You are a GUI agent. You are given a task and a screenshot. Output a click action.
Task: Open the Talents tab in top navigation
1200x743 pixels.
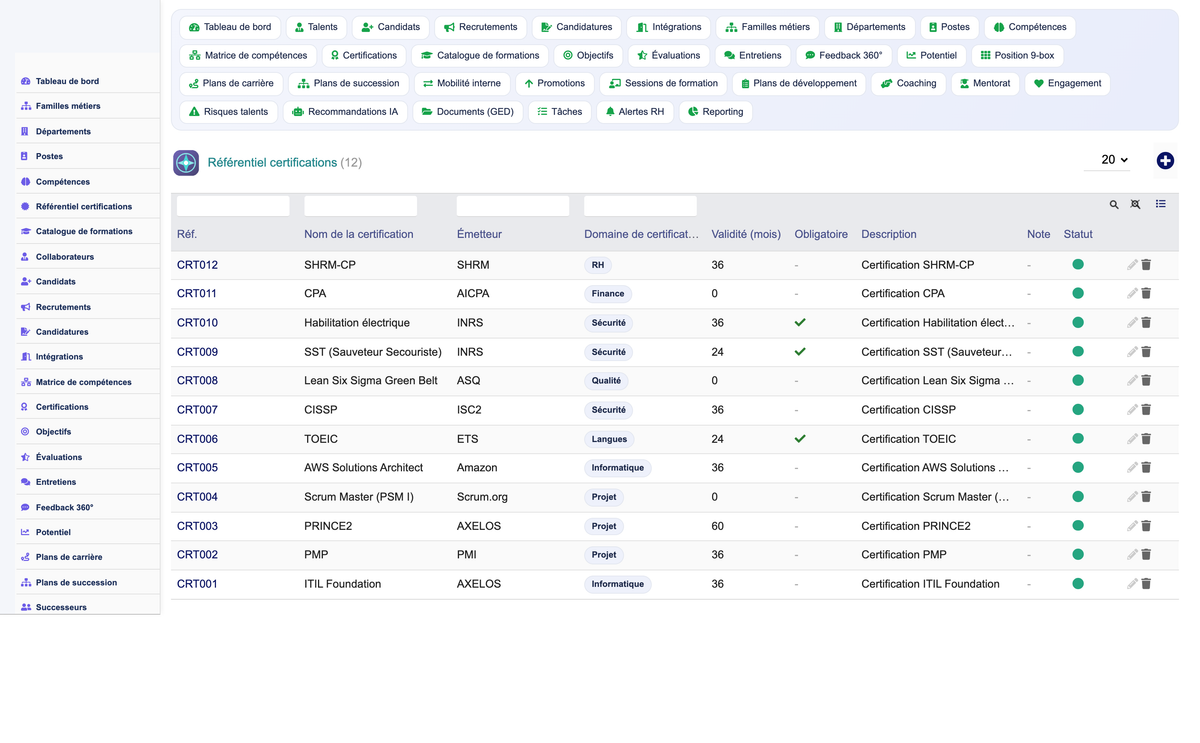315,27
